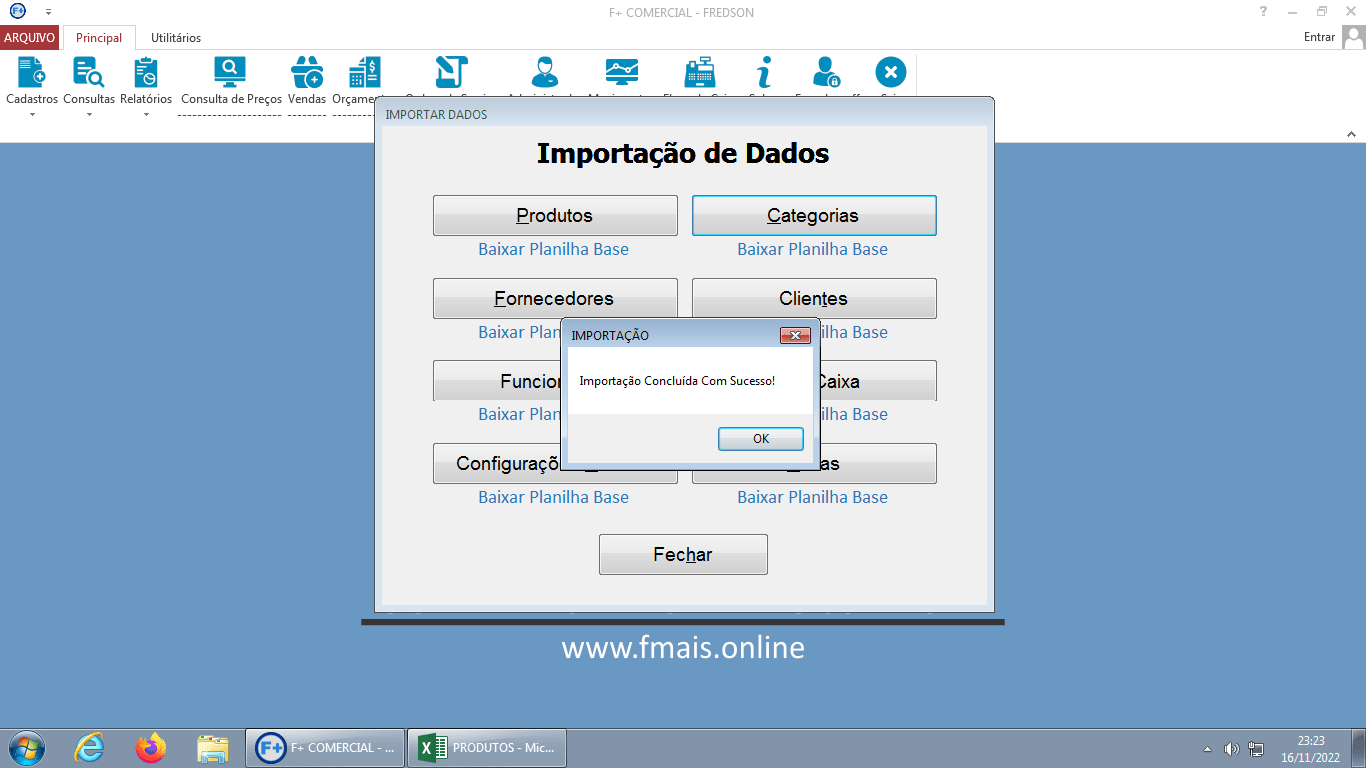Expand the quick access toolbar dropdown
1366x768 pixels.
tap(48, 12)
